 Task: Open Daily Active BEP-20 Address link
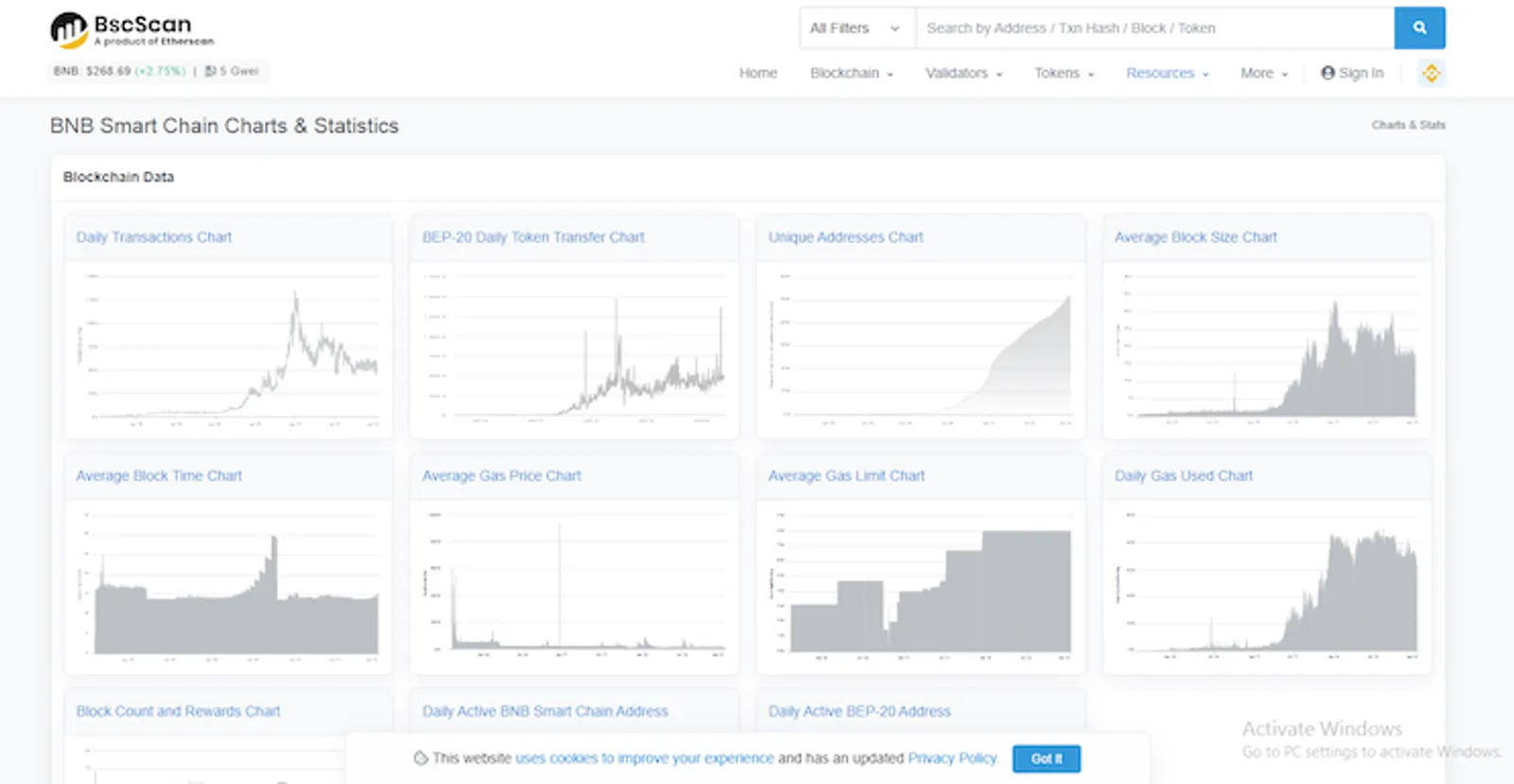(x=860, y=711)
